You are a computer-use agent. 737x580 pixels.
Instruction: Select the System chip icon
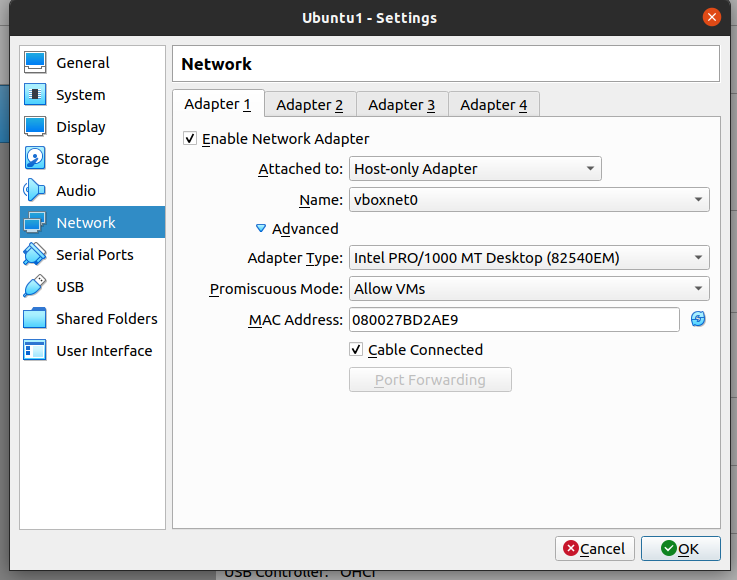click(36, 95)
